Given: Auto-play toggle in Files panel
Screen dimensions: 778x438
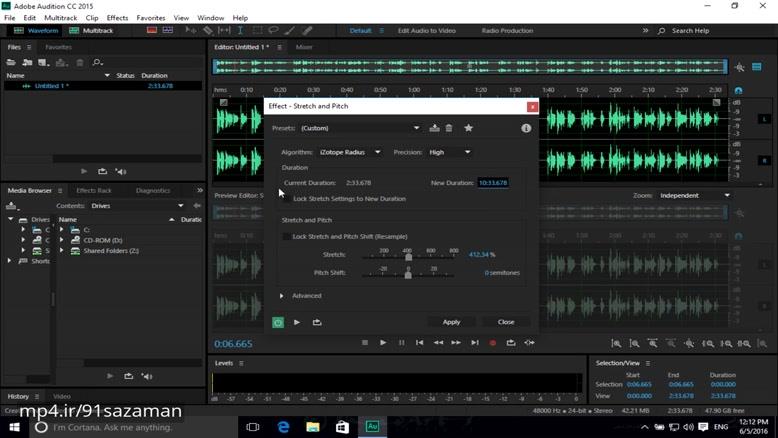Looking at the screenshot, I should tap(121, 171).
